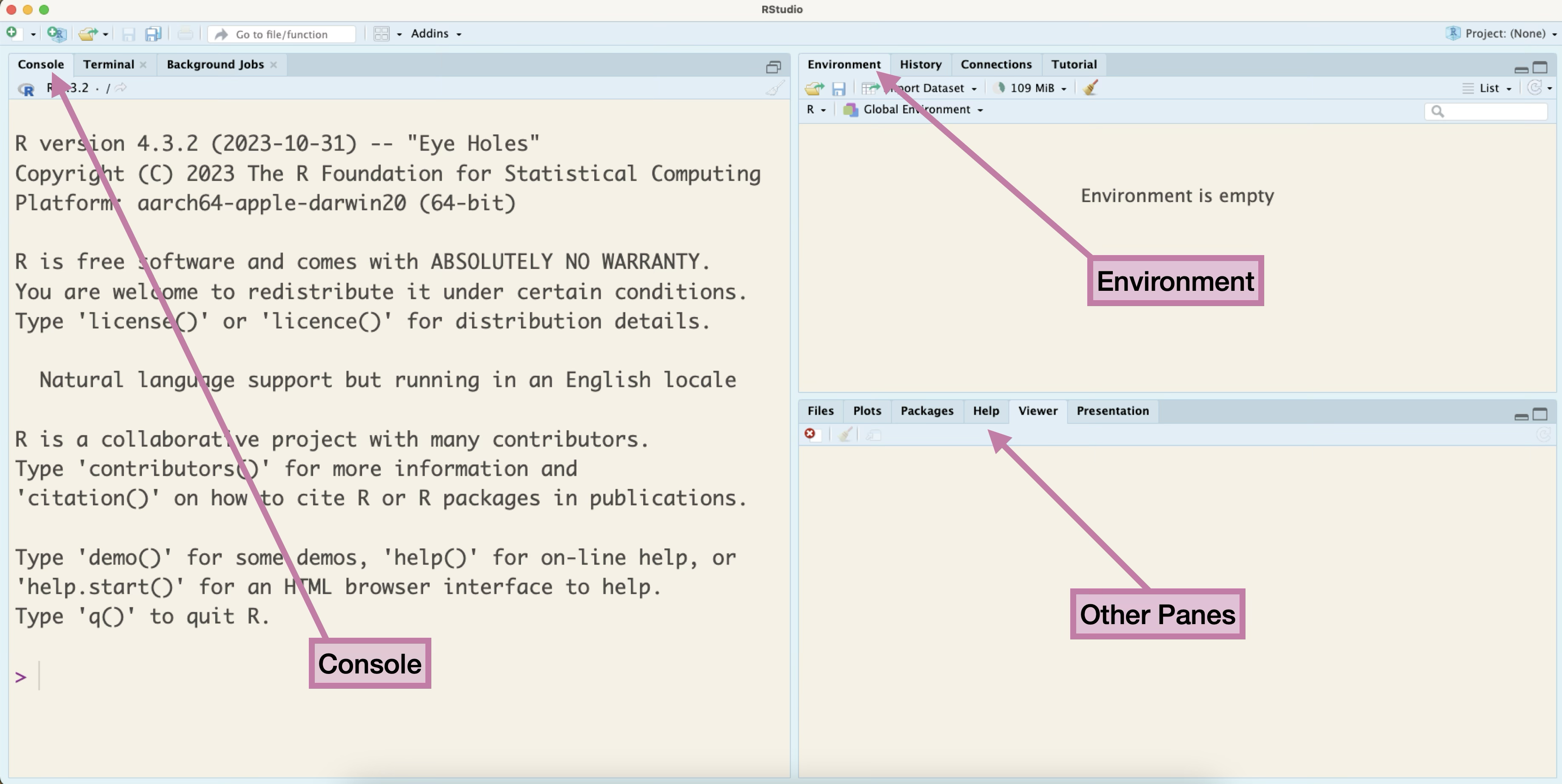This screenshot has height=784, width=1562.
Task: Open the History tab
Action: pyautogui.click(x=921, y=64)
